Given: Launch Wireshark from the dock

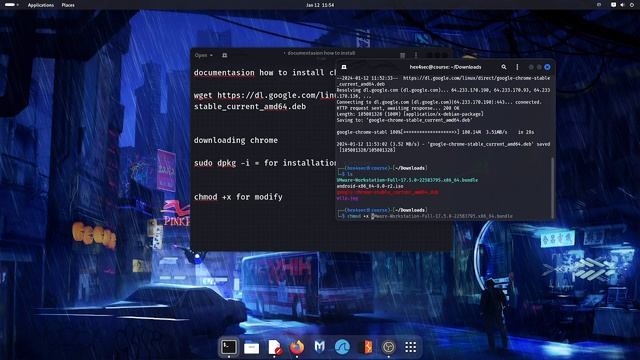Looking at the screenshot, I should tap(342, 347).
